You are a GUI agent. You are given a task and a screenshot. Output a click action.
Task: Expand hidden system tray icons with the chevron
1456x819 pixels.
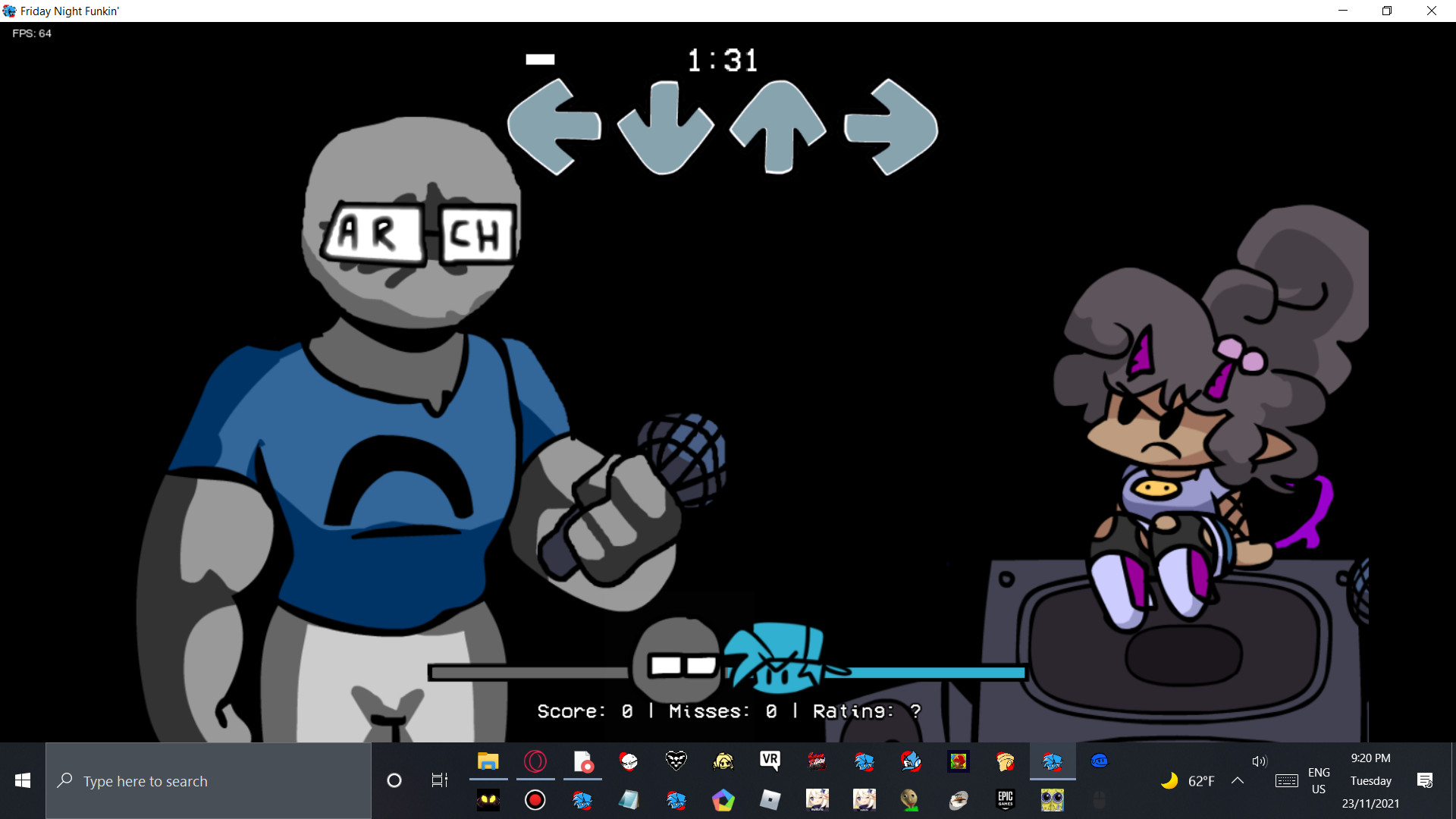(x=1237, y=781)
